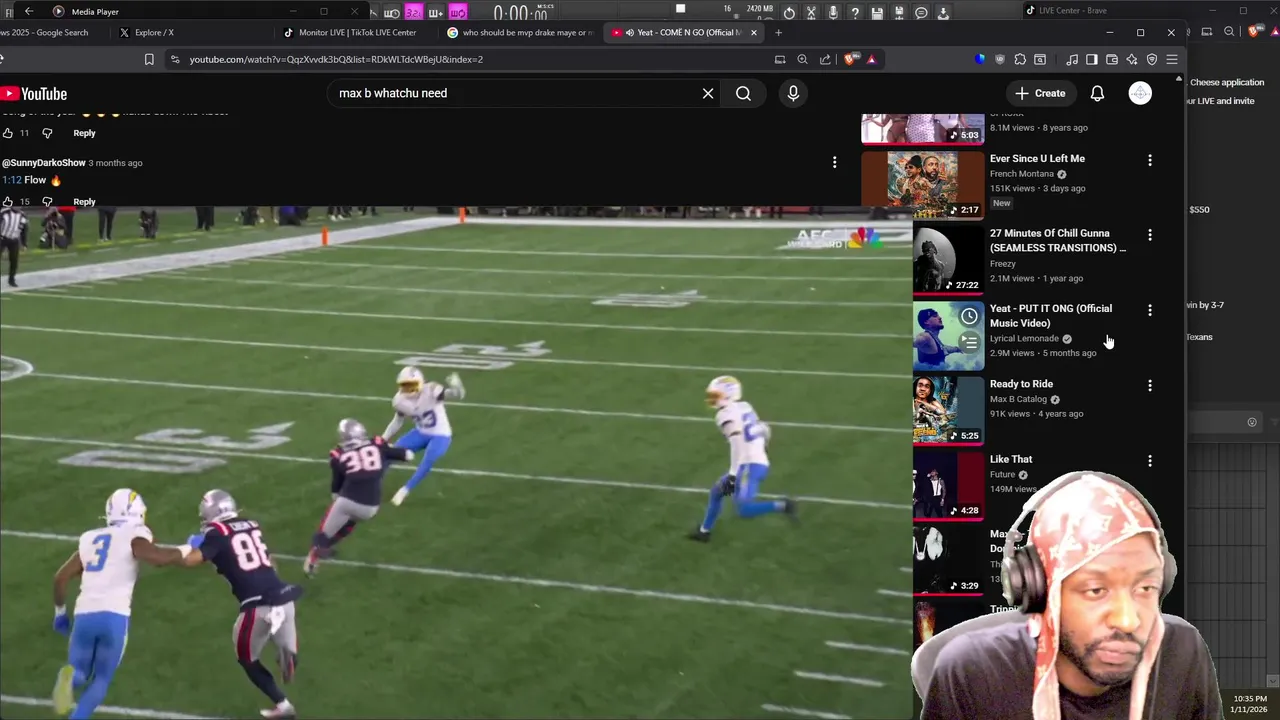Open three-dot menu for Ready to Ride
This screenshot has height=720, width=1280.
point(1149,385)
